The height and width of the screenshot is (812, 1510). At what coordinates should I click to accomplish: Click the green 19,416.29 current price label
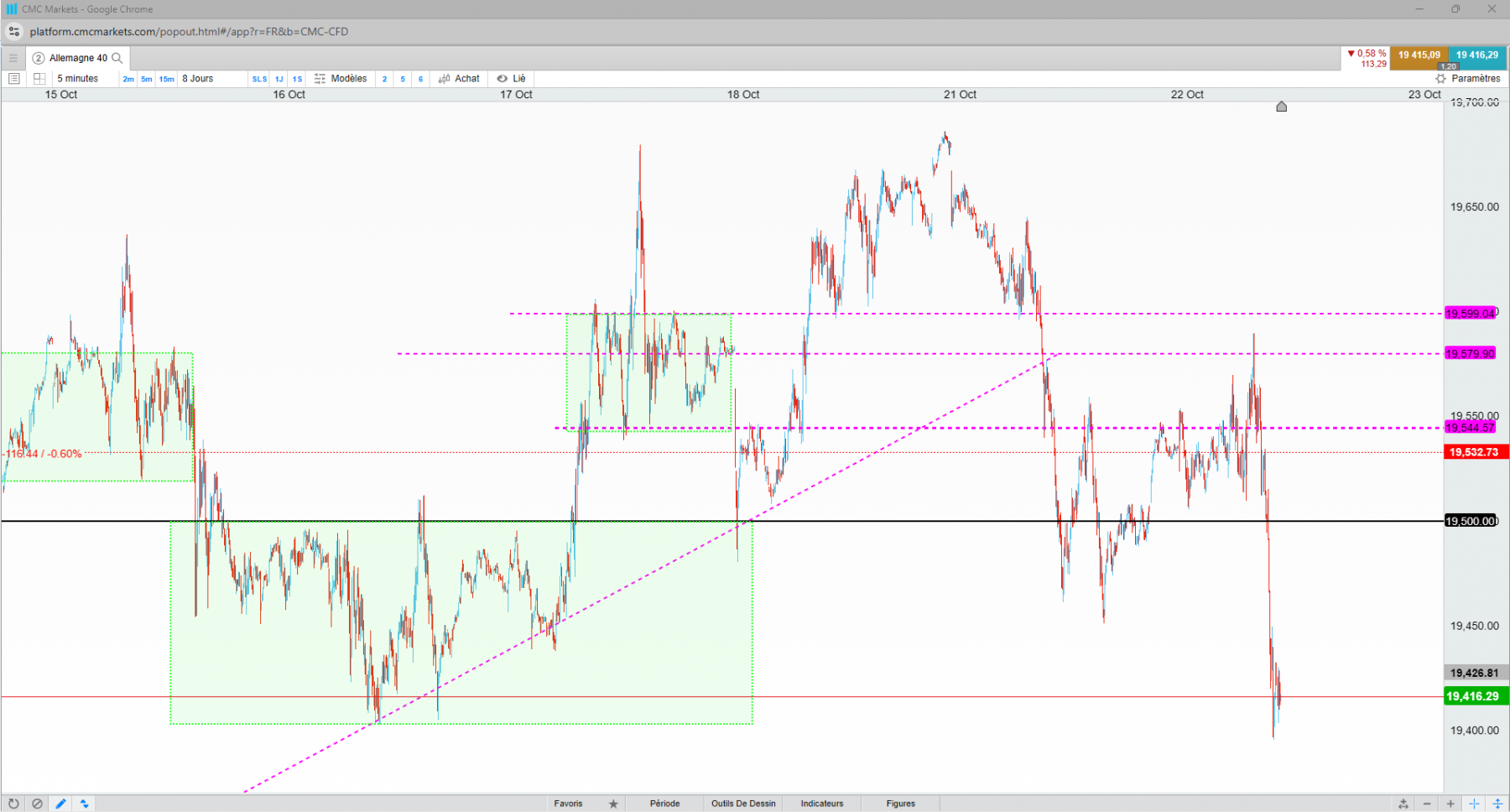tap(1476, 696)
